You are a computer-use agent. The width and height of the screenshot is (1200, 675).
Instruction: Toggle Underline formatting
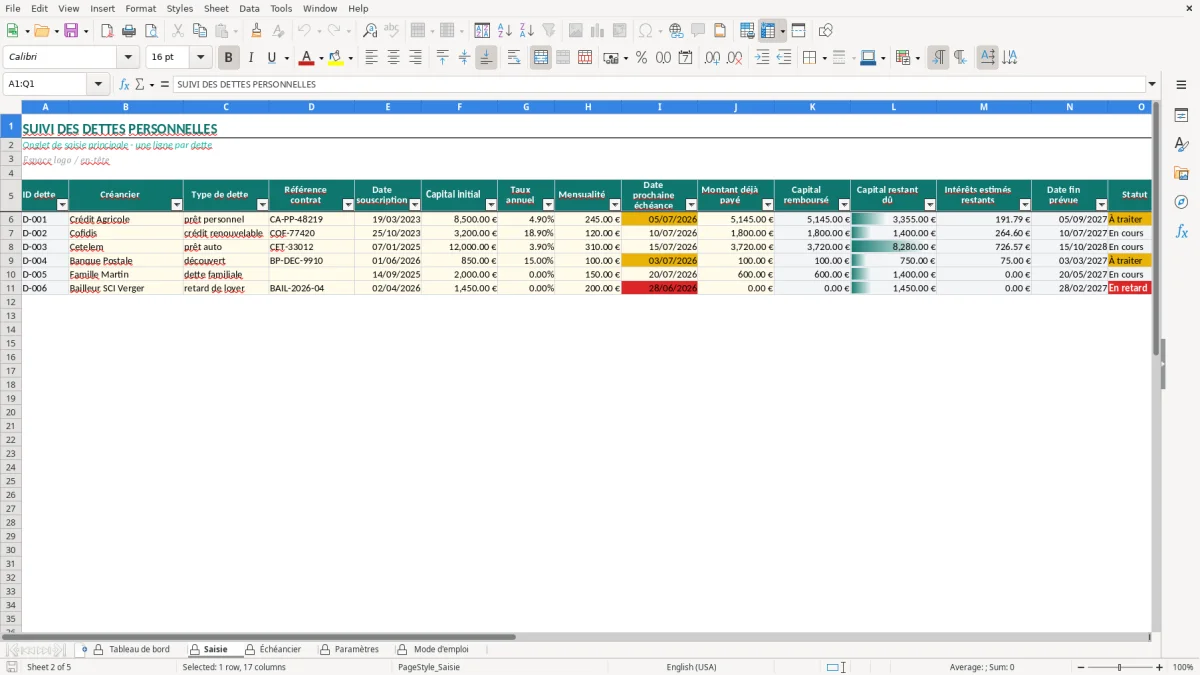pyautogui.click(x=271, y=58)
